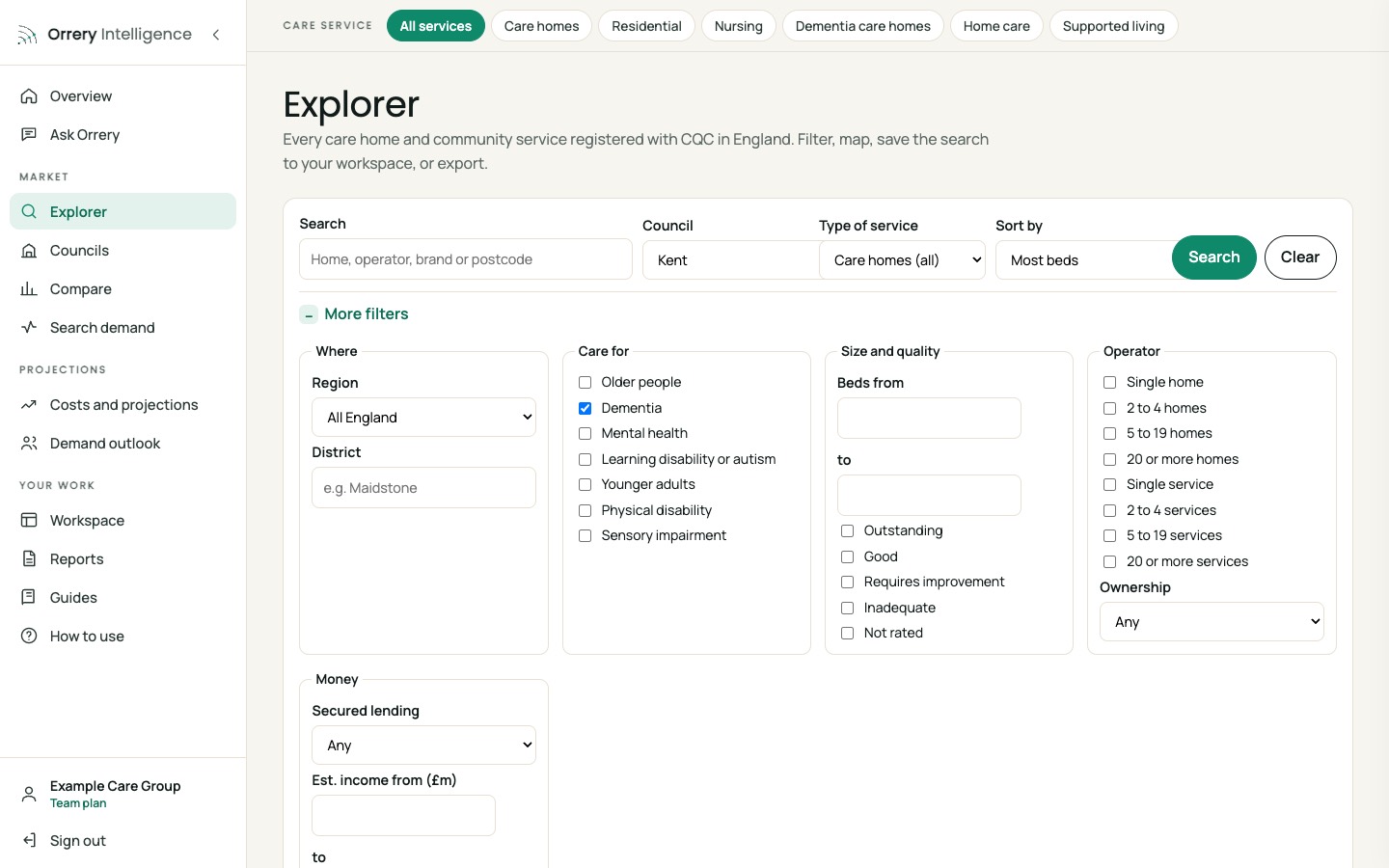Select the 20 or more homes checkbox
The width and height of the screenshot is (1389, 868).
[1109, 460]
